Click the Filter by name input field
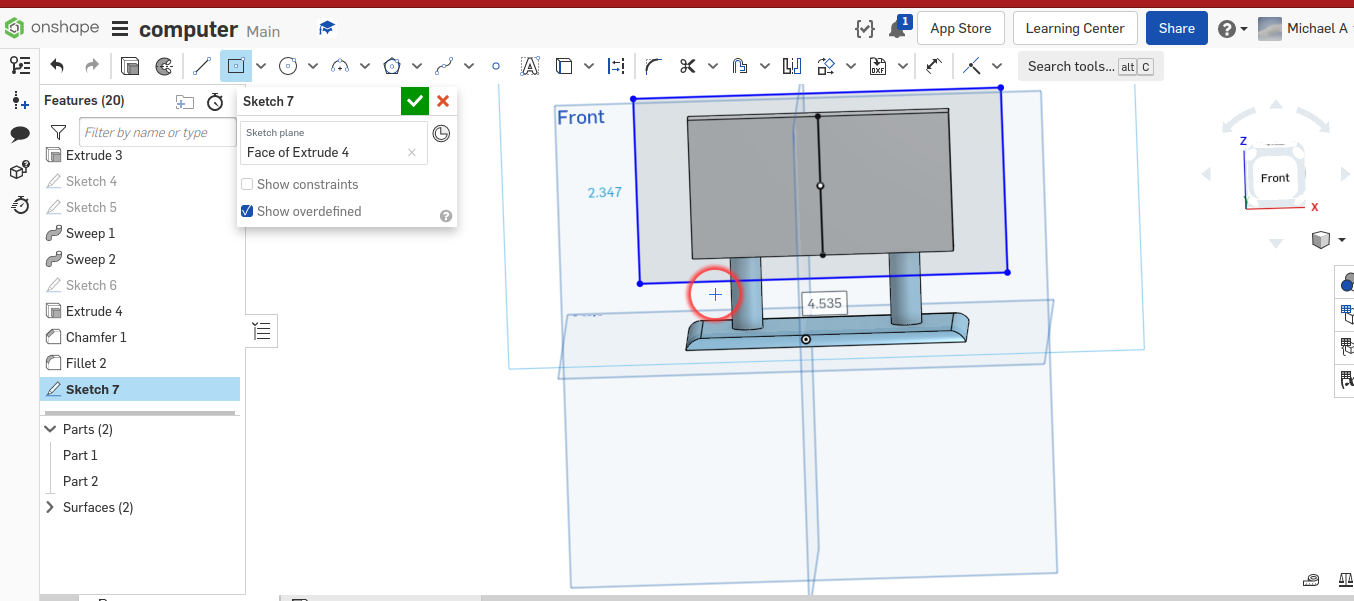The image size is (1354, 601). pyautogui.click(x=155, y=131)
